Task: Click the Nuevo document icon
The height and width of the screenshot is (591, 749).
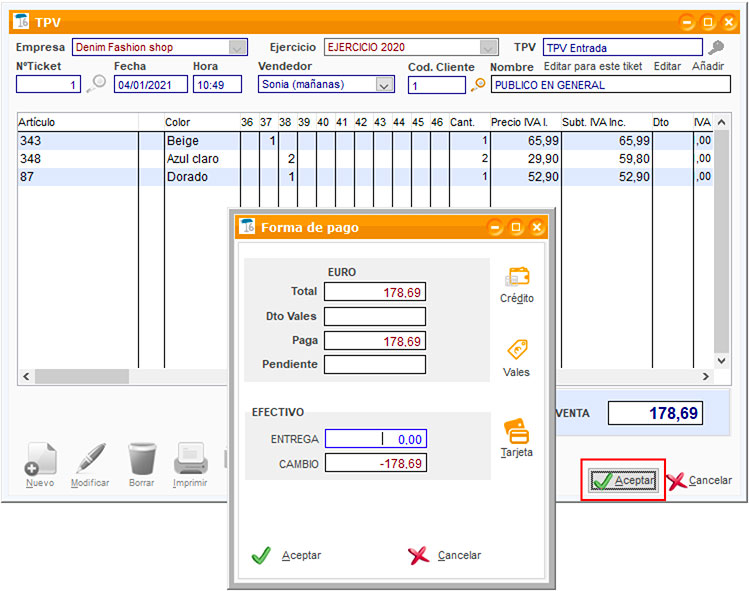Action: (40, 459)
